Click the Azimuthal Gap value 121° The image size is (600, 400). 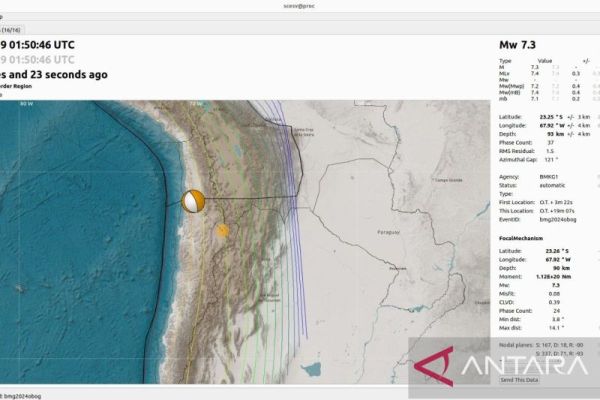(551, 160)
